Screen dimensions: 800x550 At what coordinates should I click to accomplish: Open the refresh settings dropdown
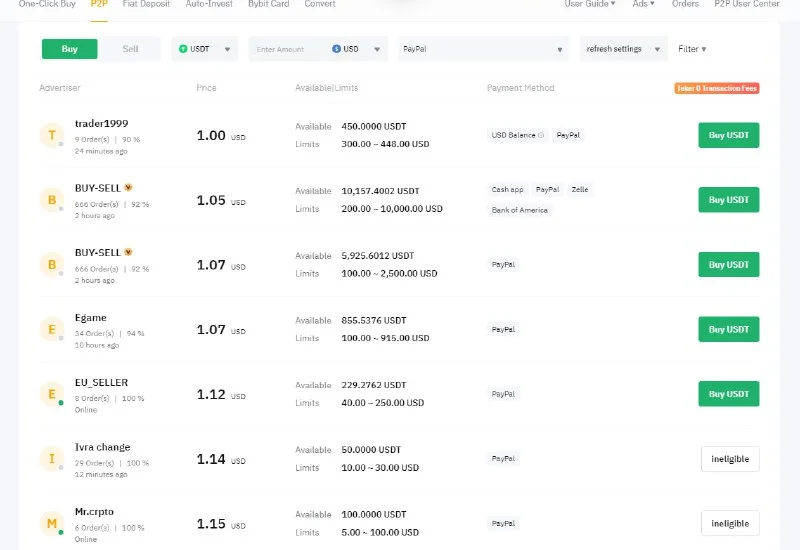[x=624, y=49]
